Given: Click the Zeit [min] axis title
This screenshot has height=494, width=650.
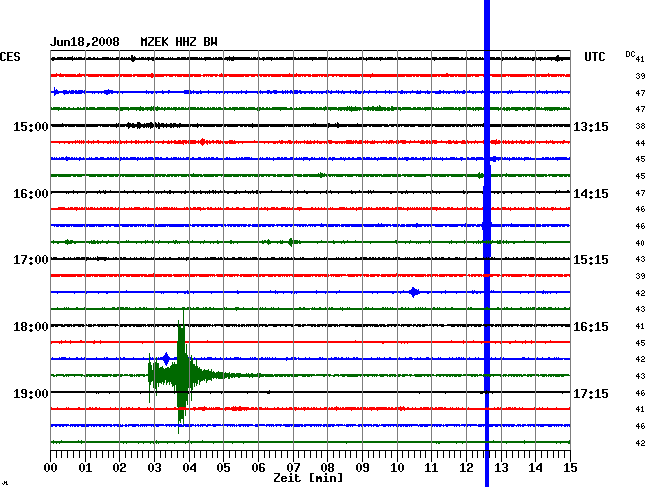Looking at the screenshot, I should (x=309, y=479).
